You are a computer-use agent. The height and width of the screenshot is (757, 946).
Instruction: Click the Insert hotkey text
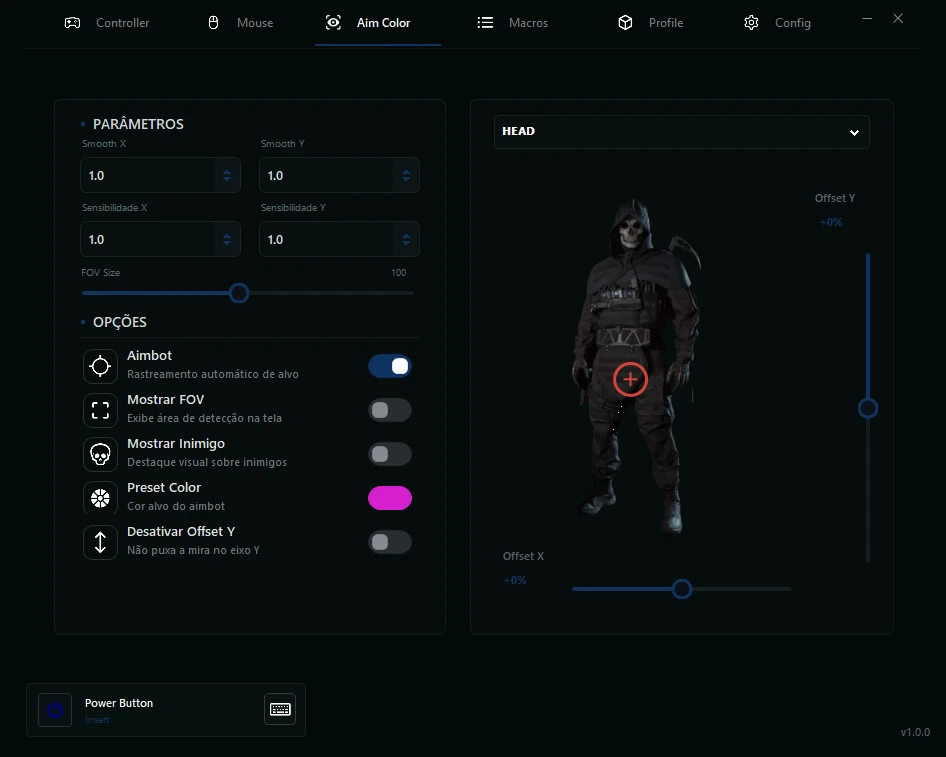[x=97, y=720]
